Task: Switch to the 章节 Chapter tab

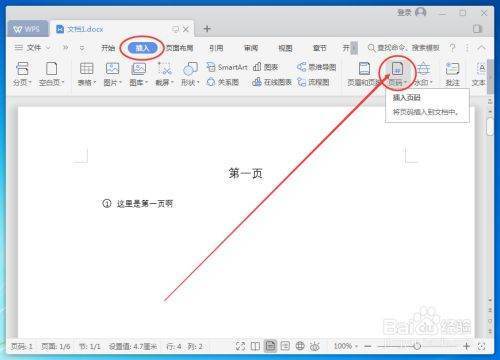Action: pyautogui.click(x=320, y=48)
